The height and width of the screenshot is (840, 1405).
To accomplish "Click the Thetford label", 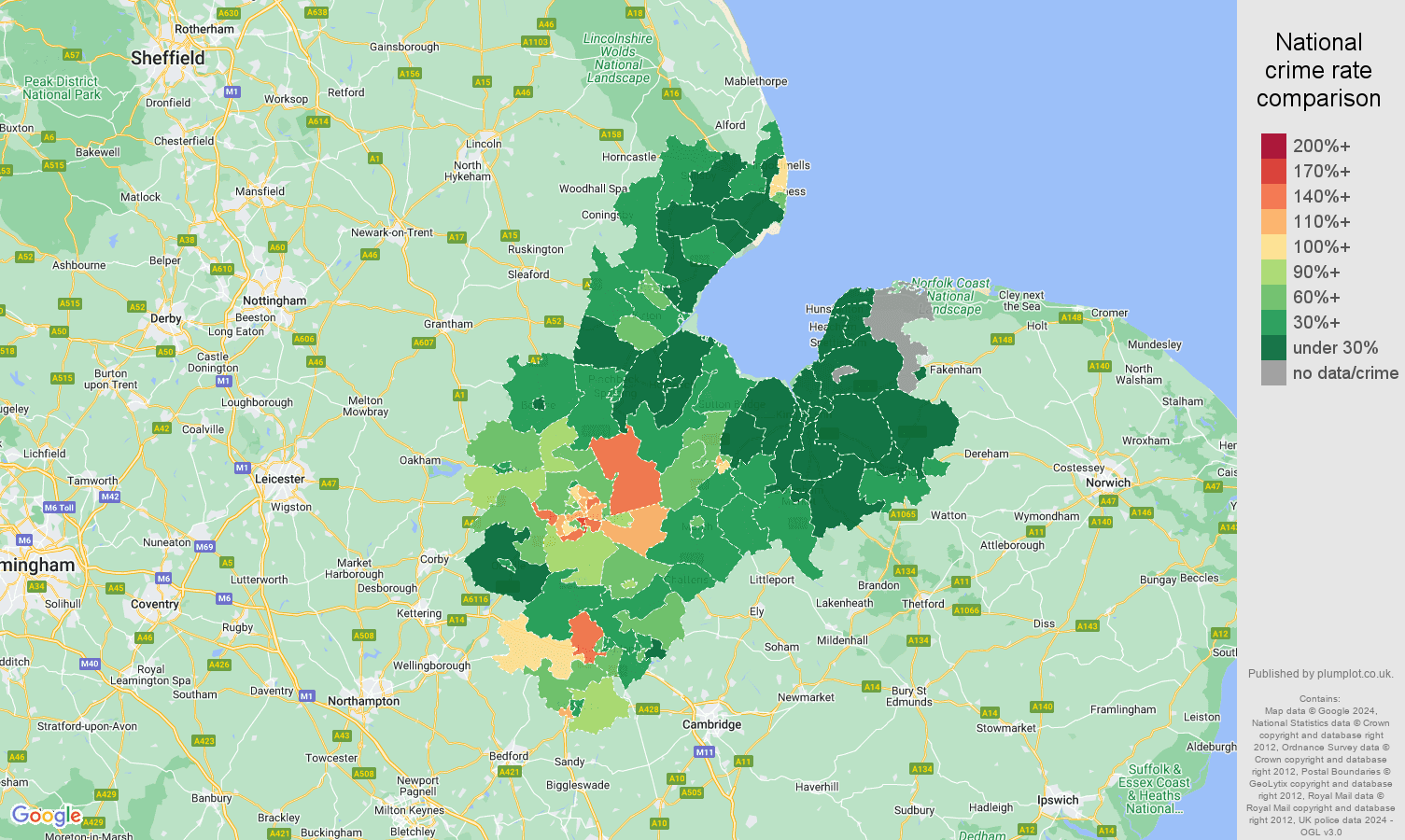I will point(923,604).
